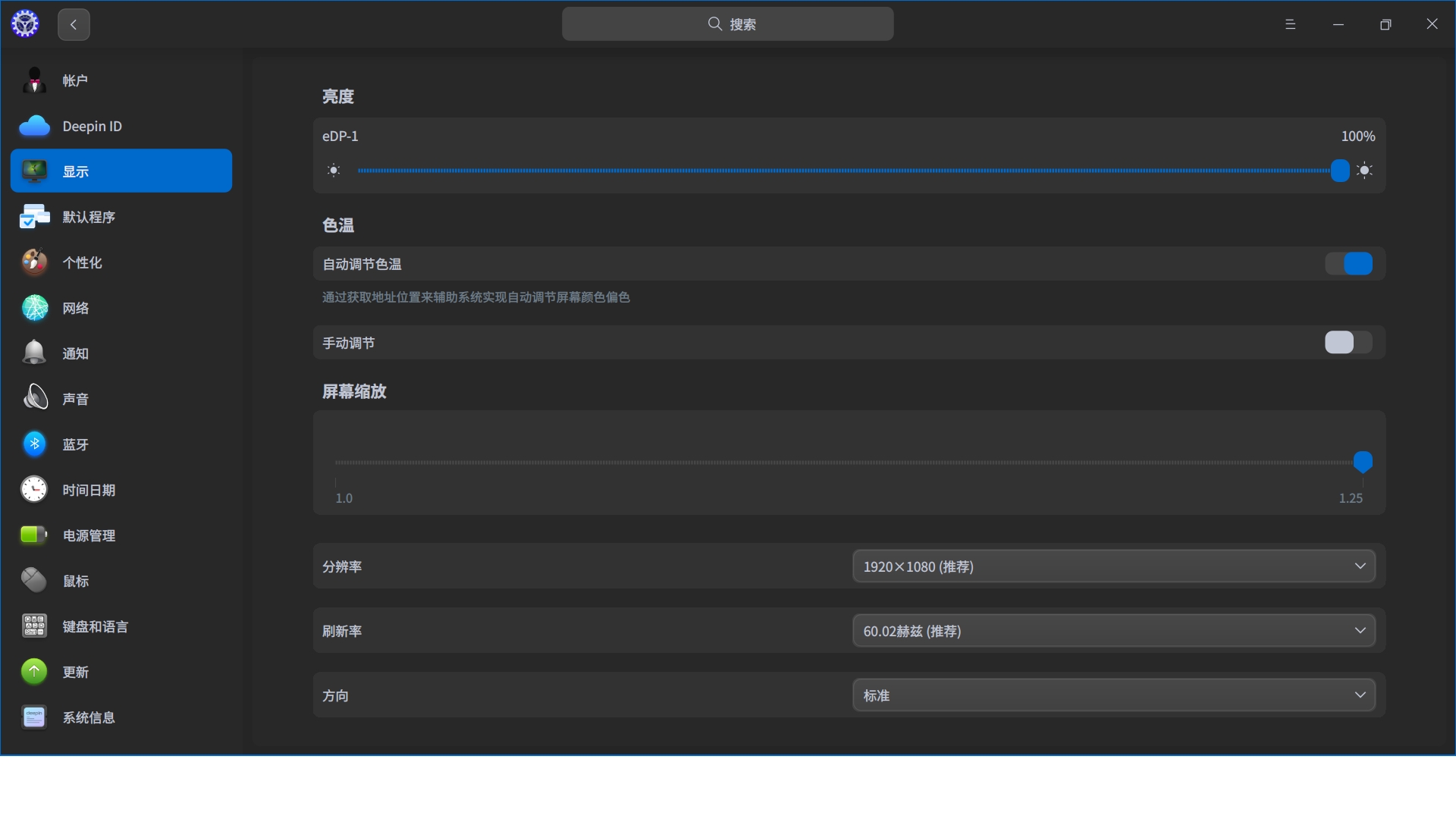Click the Deepin ID cloud icon
Image resolution: width=1456 pixels, height=819 pixels.
click(34, 126)
